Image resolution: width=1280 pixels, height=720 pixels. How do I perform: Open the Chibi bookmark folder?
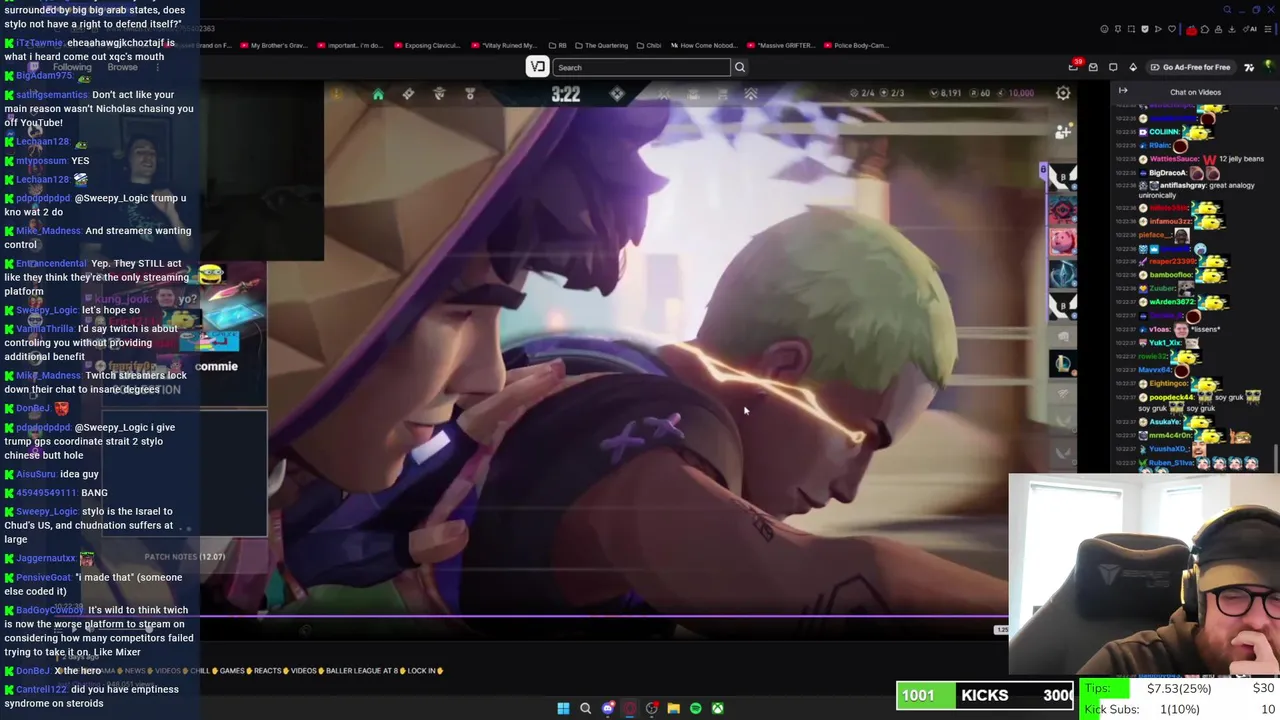coord(649,45)
